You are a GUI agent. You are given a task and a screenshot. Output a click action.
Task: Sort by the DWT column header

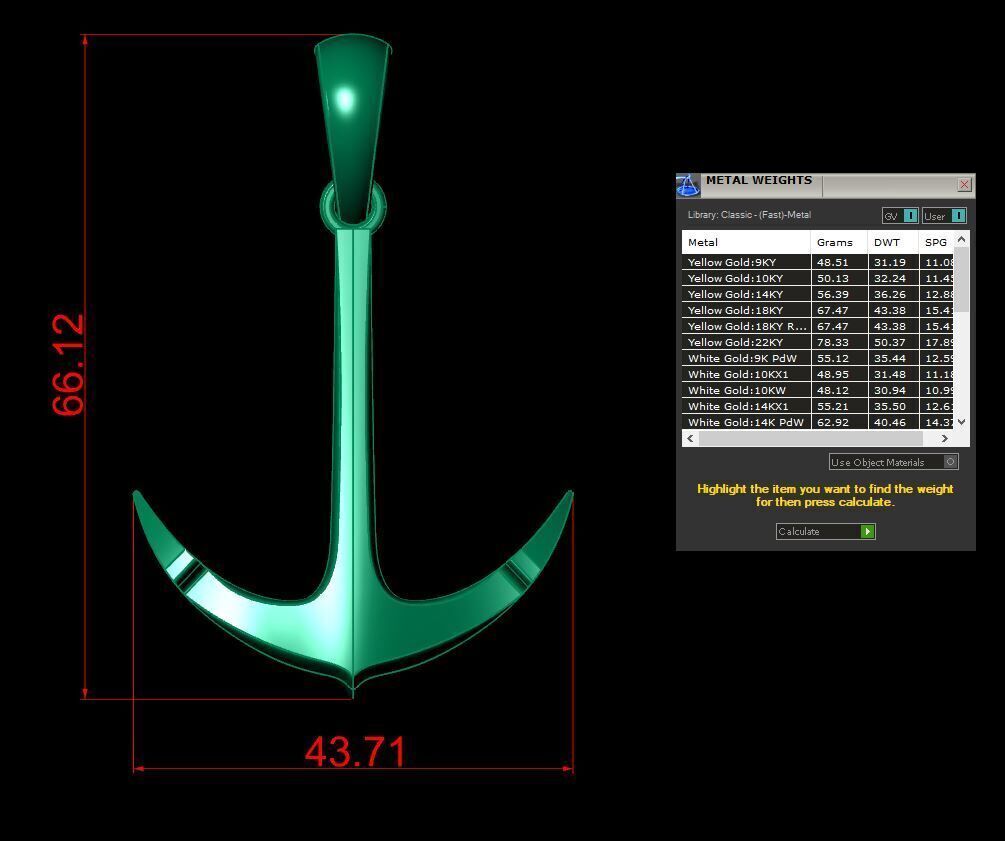pyautogui.click(x=893, y=242)
